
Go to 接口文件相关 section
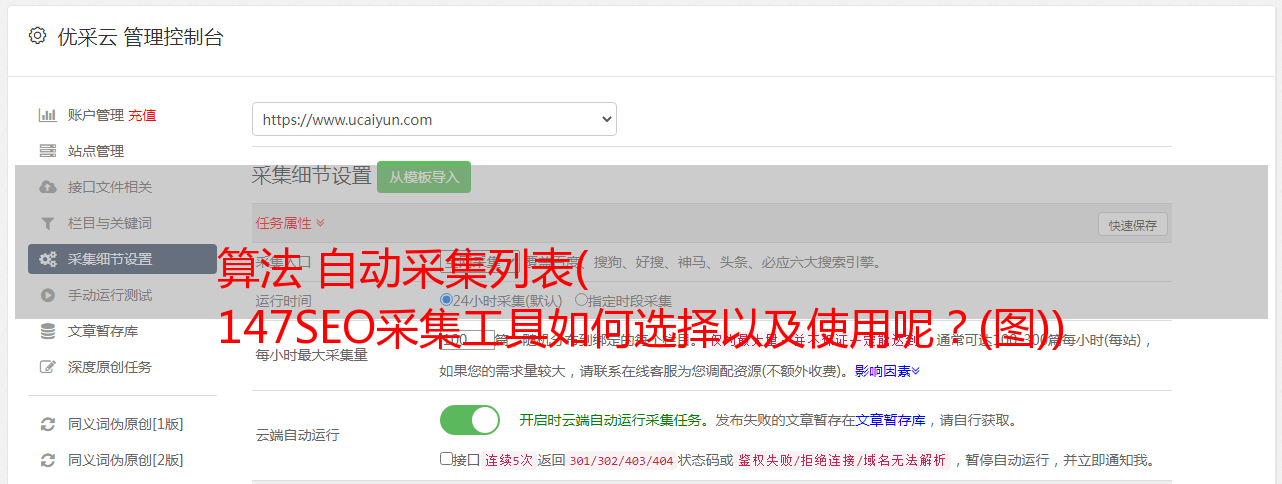110,187
